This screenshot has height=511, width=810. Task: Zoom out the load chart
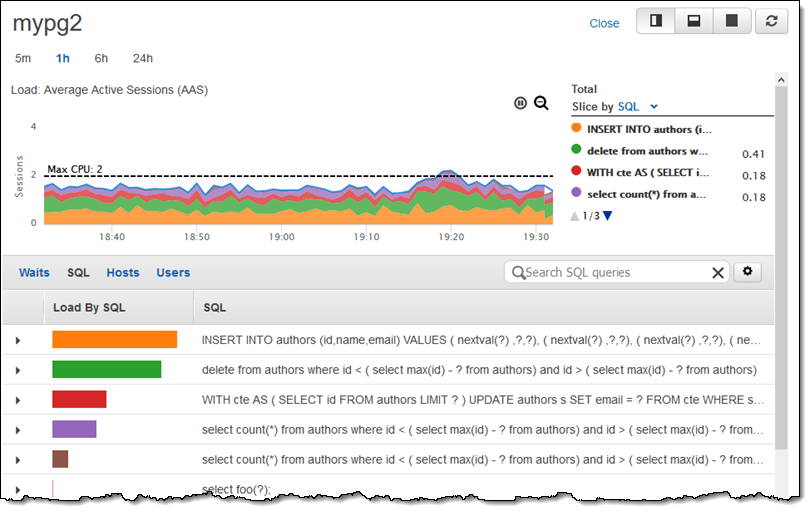pos(541,103)
